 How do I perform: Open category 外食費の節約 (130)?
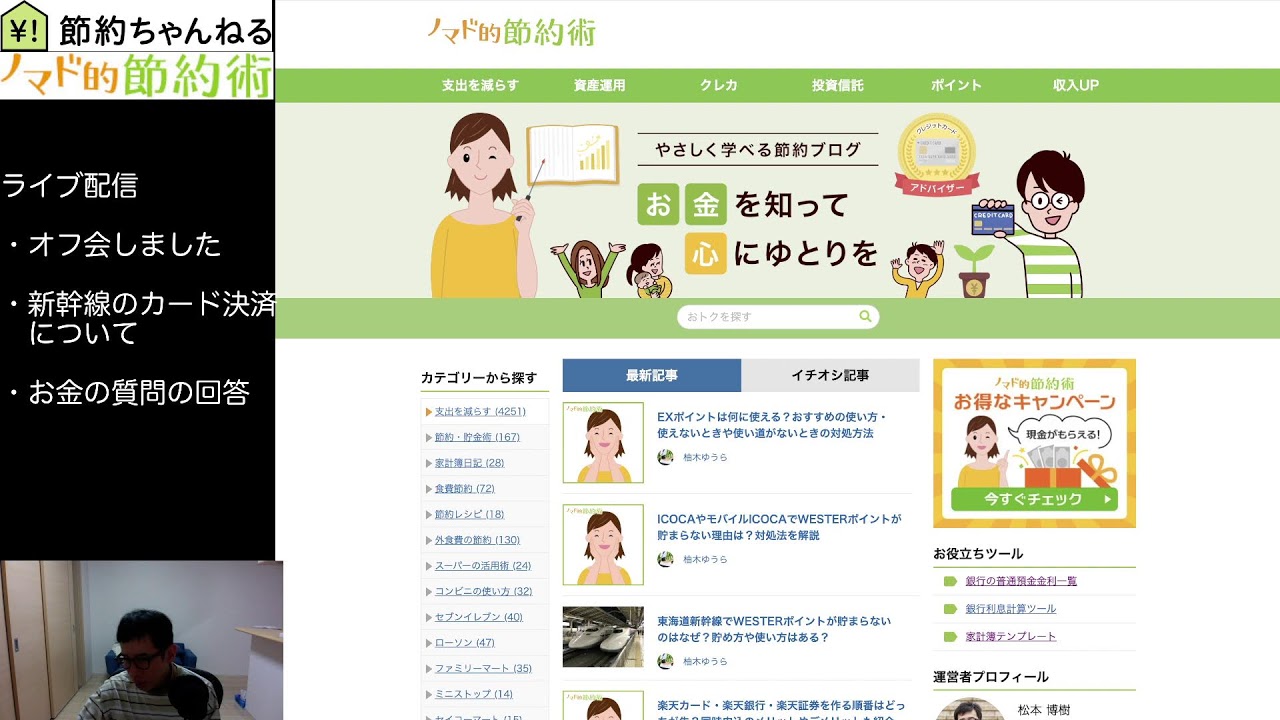point(477,540)
